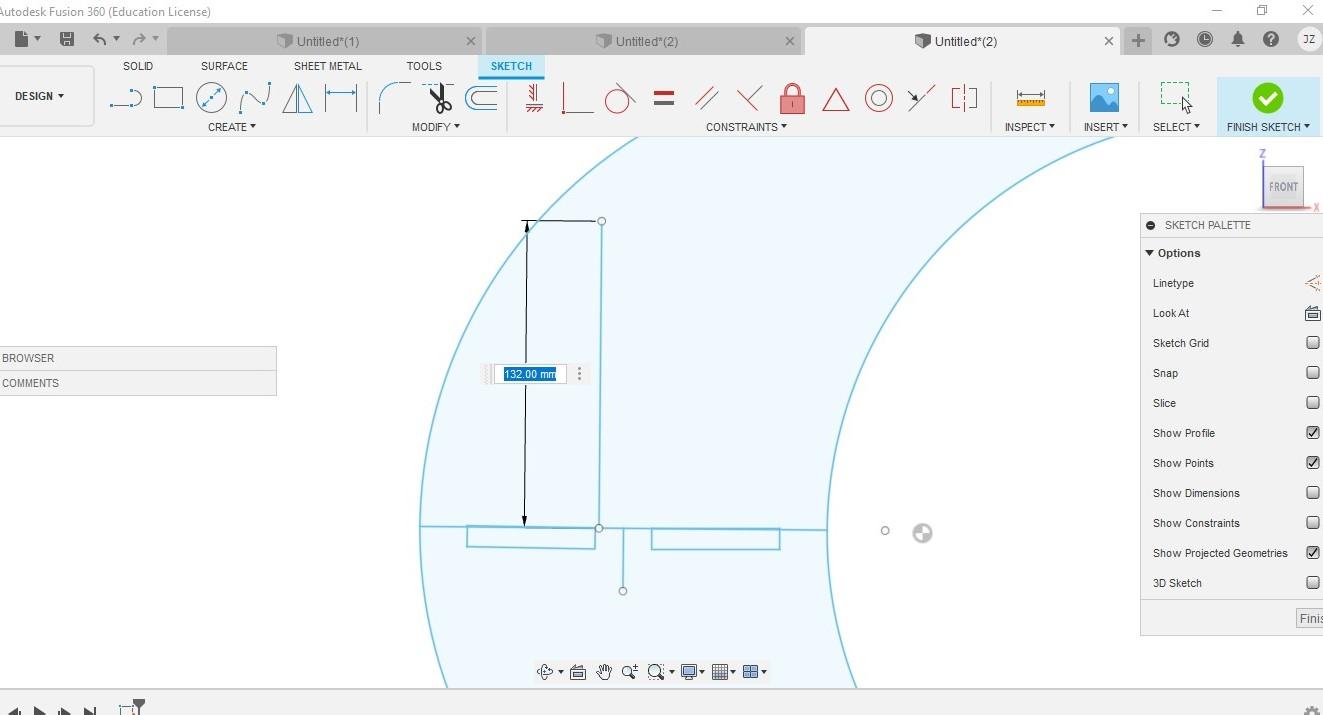Click the Look At icon in navigation bar

(x=577, y=672)
